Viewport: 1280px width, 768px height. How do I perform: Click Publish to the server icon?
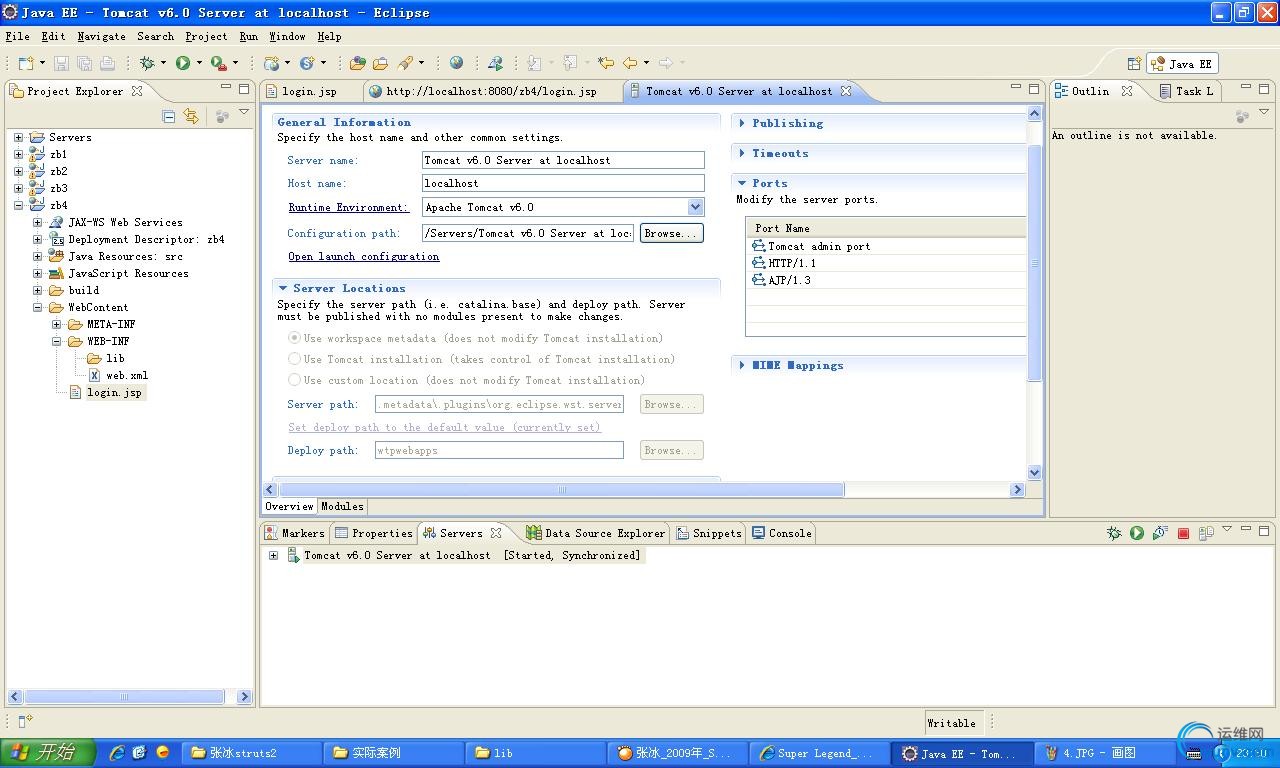point(1206,533)
